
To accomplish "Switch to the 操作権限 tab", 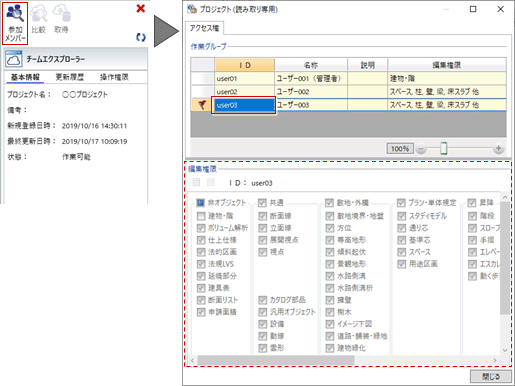I will (114, 77).
